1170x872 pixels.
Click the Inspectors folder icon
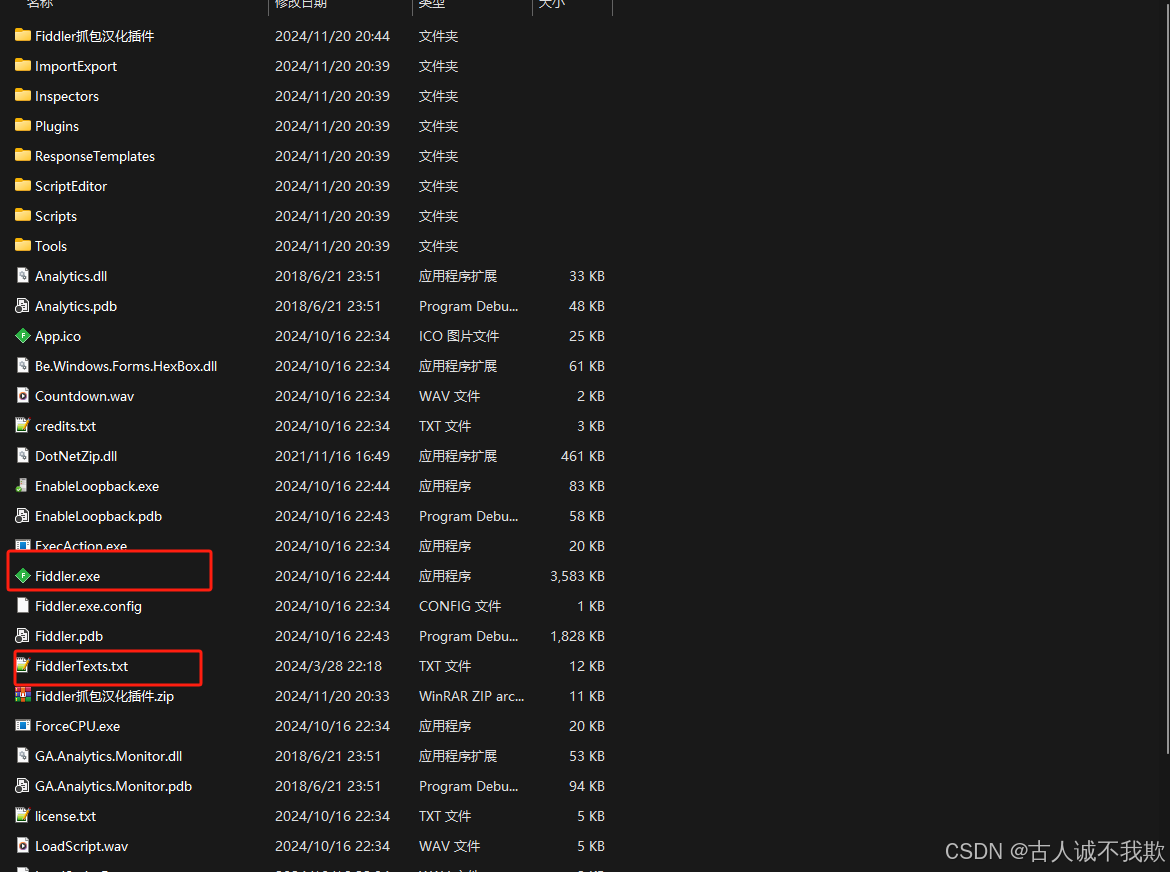pyautogui.click(x=23, y=95)
